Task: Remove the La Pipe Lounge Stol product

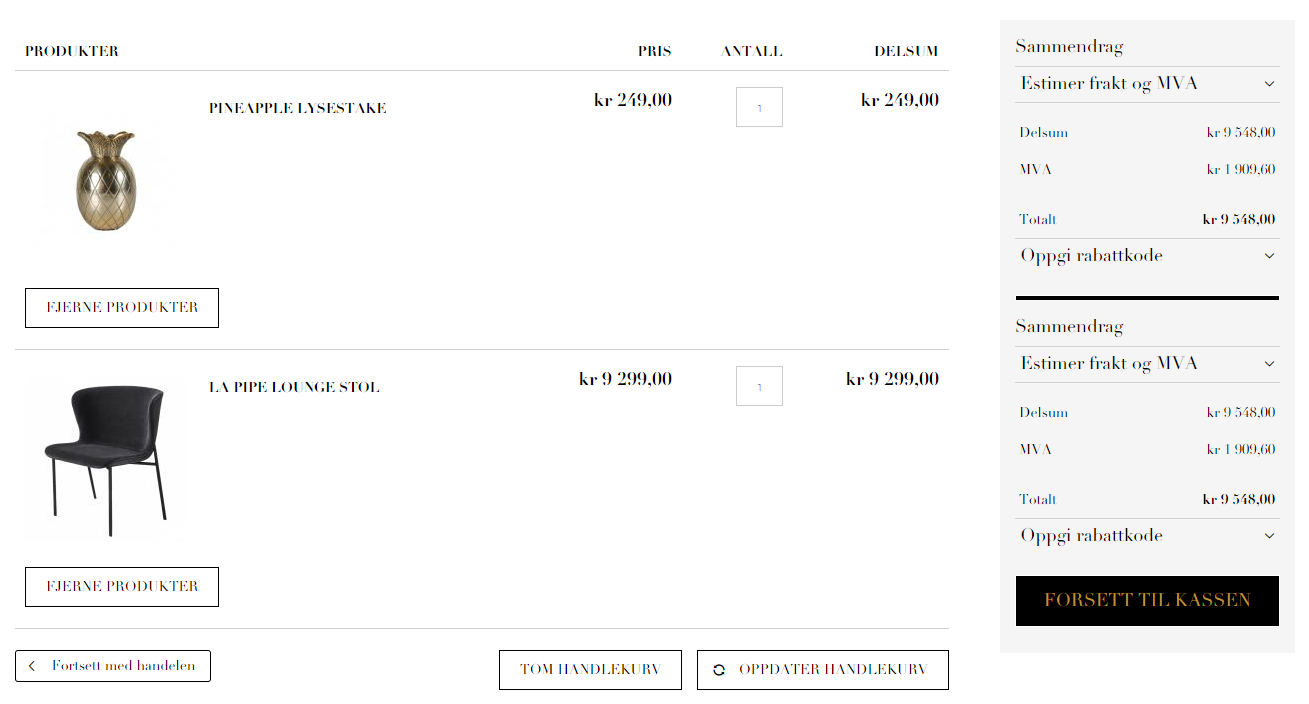Action: (x=122, y=587)
